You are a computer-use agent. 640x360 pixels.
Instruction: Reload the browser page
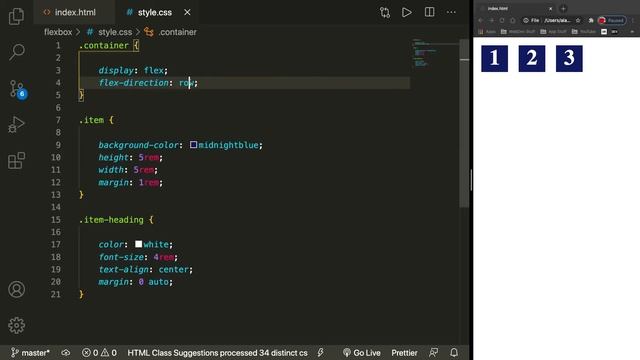(x=502, y=20)
